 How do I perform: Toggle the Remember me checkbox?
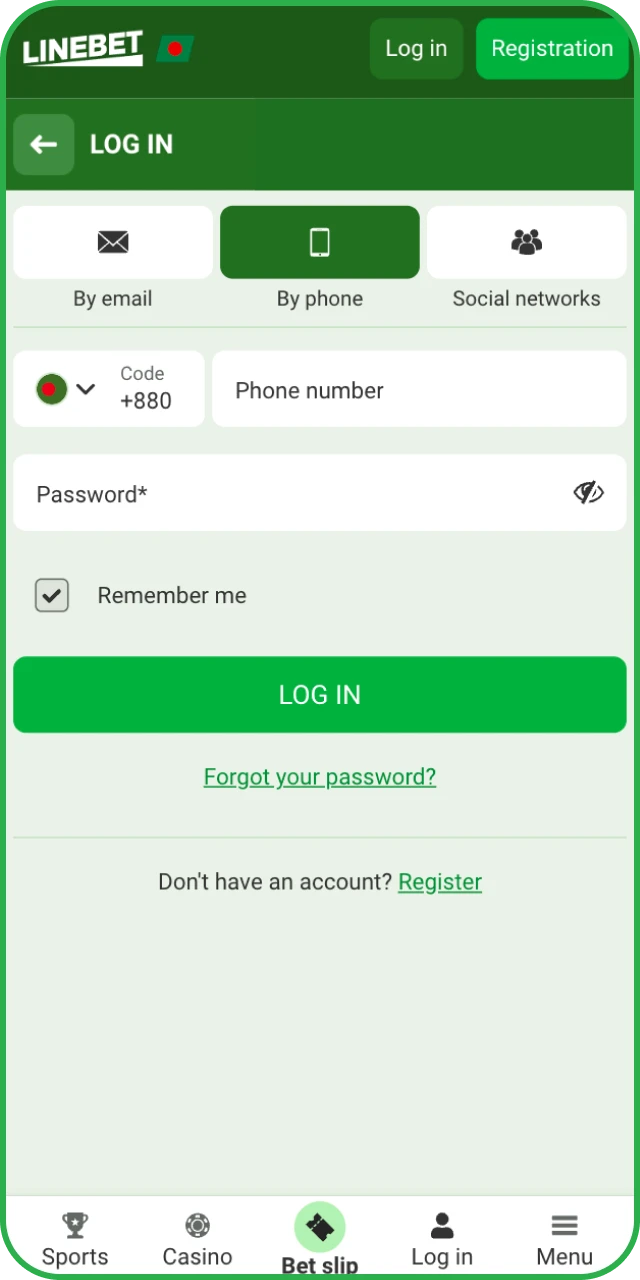(x=52, y=596)
